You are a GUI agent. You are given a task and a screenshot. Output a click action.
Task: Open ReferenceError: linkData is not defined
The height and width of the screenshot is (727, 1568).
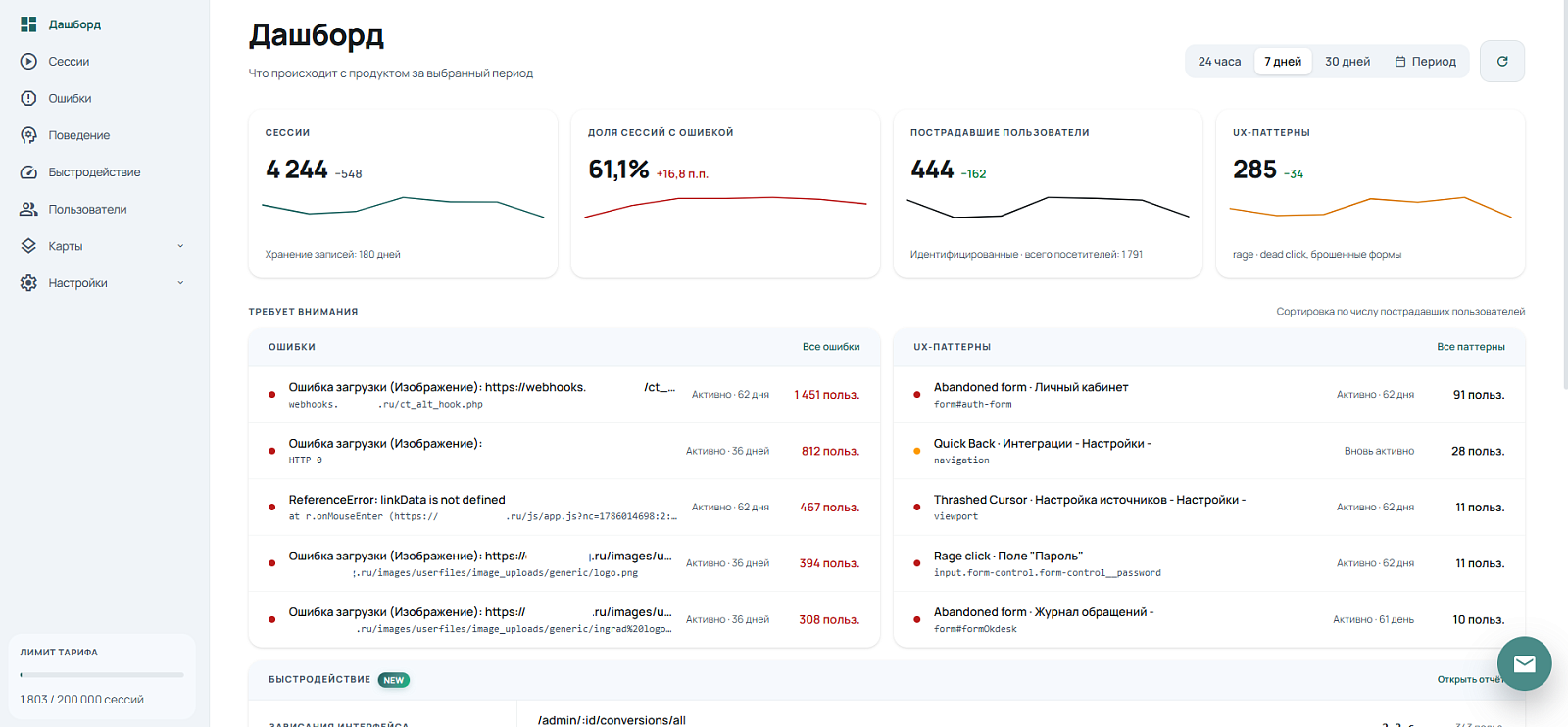coord(564,508)
